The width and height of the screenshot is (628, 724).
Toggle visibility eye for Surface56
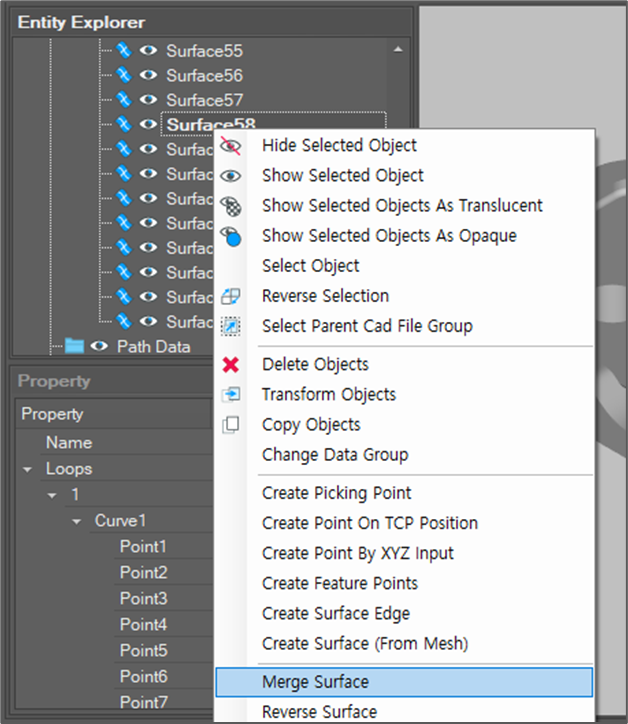click(148, 75)
